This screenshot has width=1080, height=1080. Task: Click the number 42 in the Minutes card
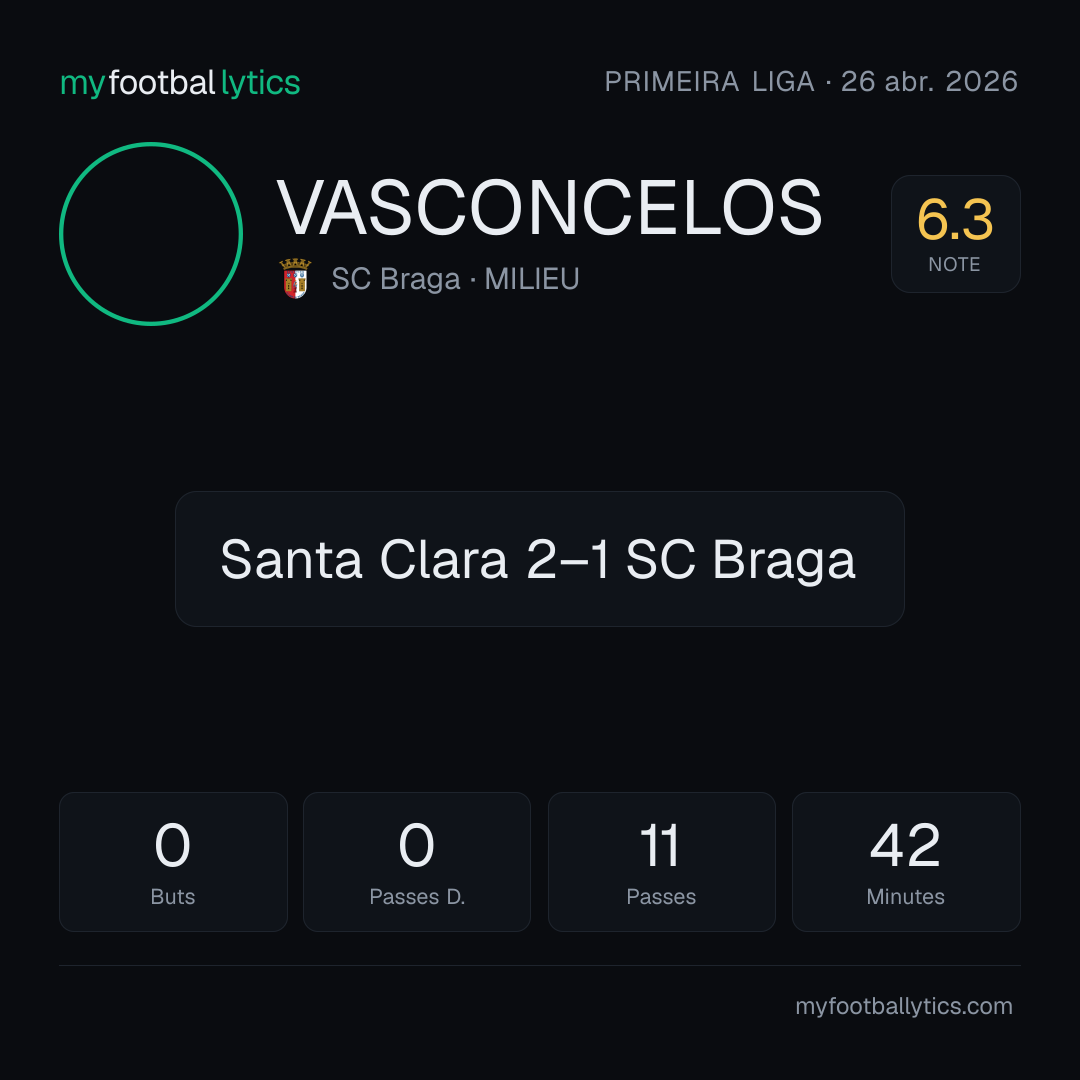[x=906, y=845]
